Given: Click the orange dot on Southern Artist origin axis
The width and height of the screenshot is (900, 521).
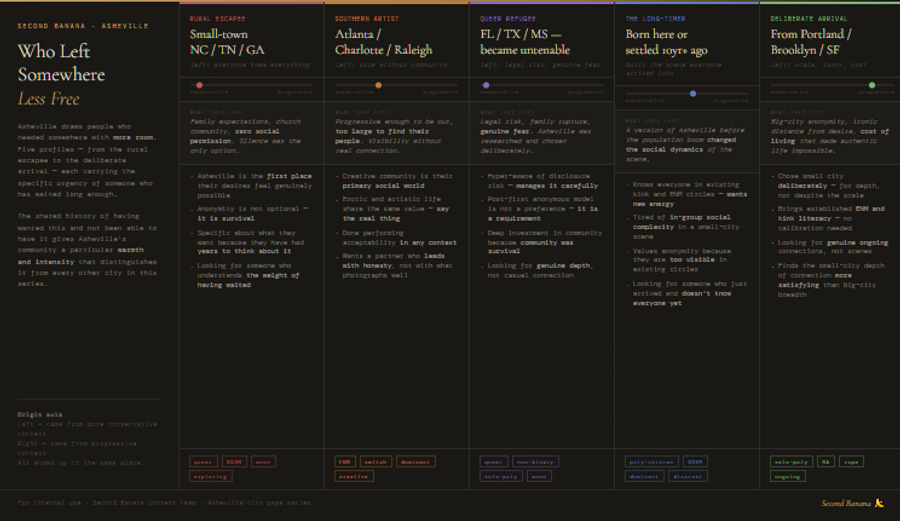Looking at the screenshot, I should point(378,85).
